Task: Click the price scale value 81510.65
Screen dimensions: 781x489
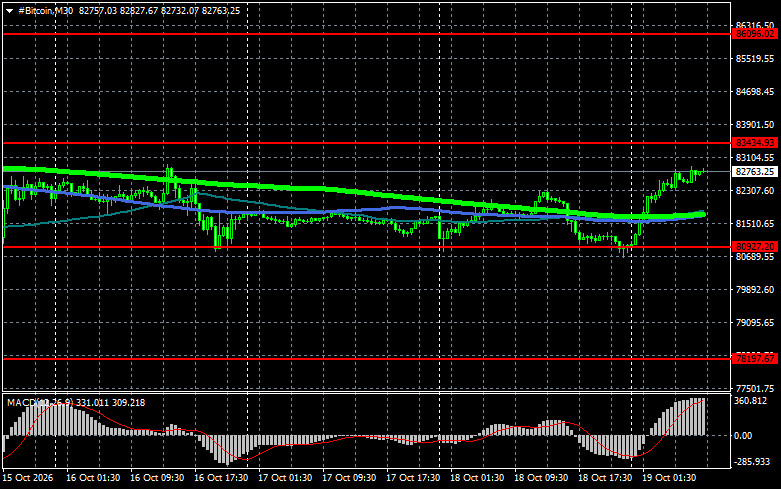Action: [x=755, y=224]
